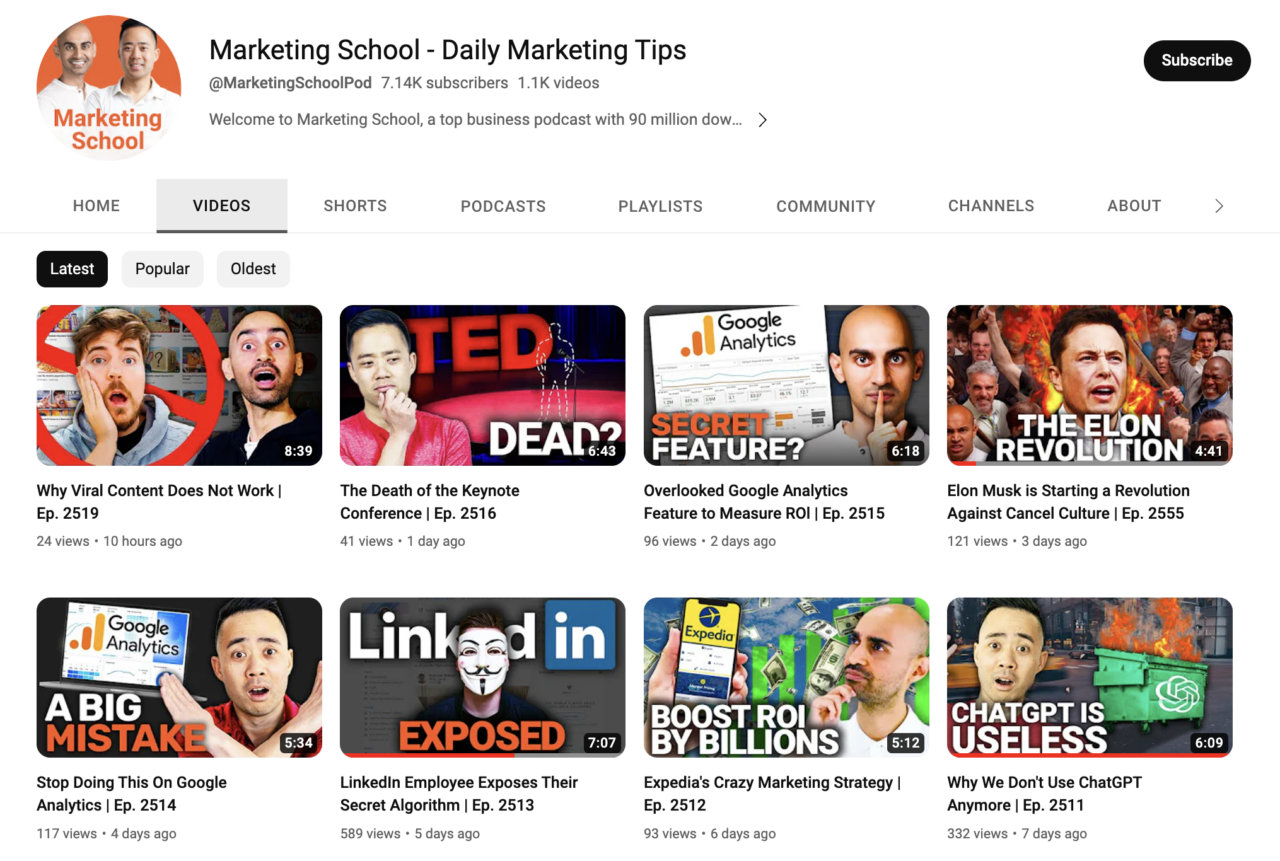Reveal more channel tabs with the arrow
Screen dimensions: 1280x861
(x=1219, y=205)
